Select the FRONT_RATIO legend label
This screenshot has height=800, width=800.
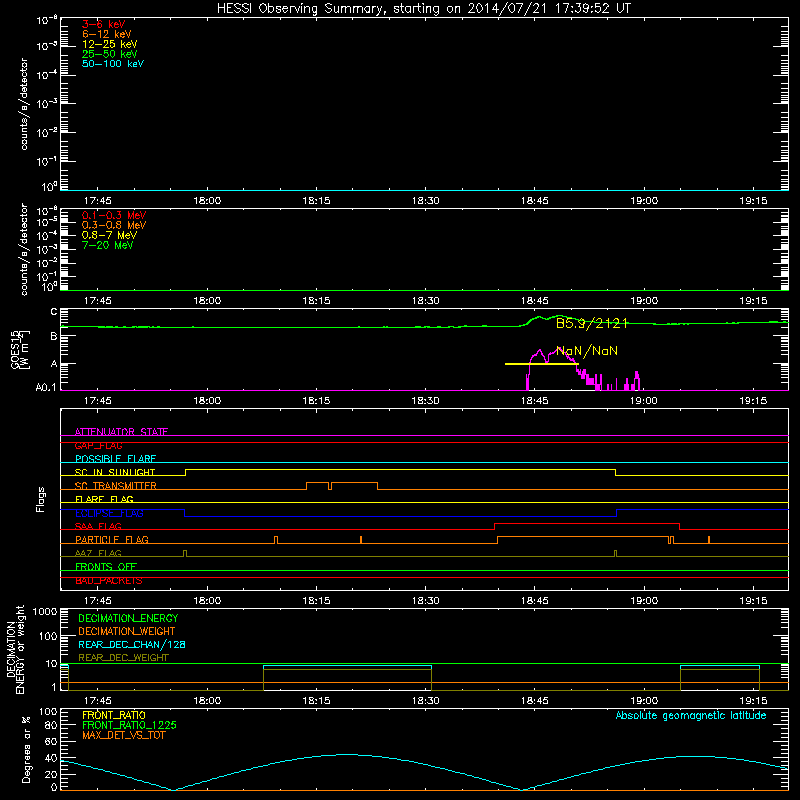[113, 715]
